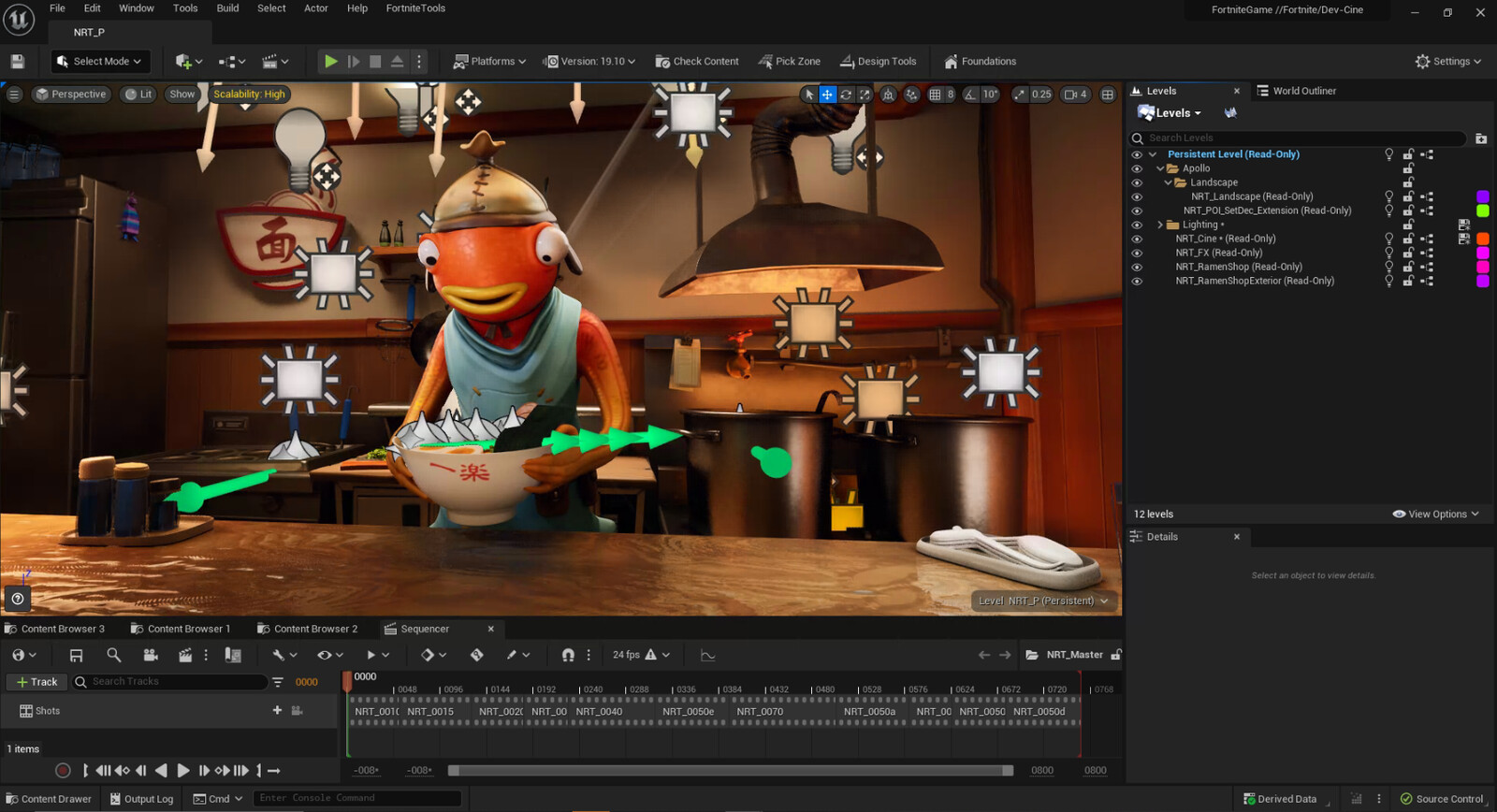The height and width of the screenshot is (812, 1497).
Task: Toggle visibility of Persistent Level
Action: pos(1137,154)
